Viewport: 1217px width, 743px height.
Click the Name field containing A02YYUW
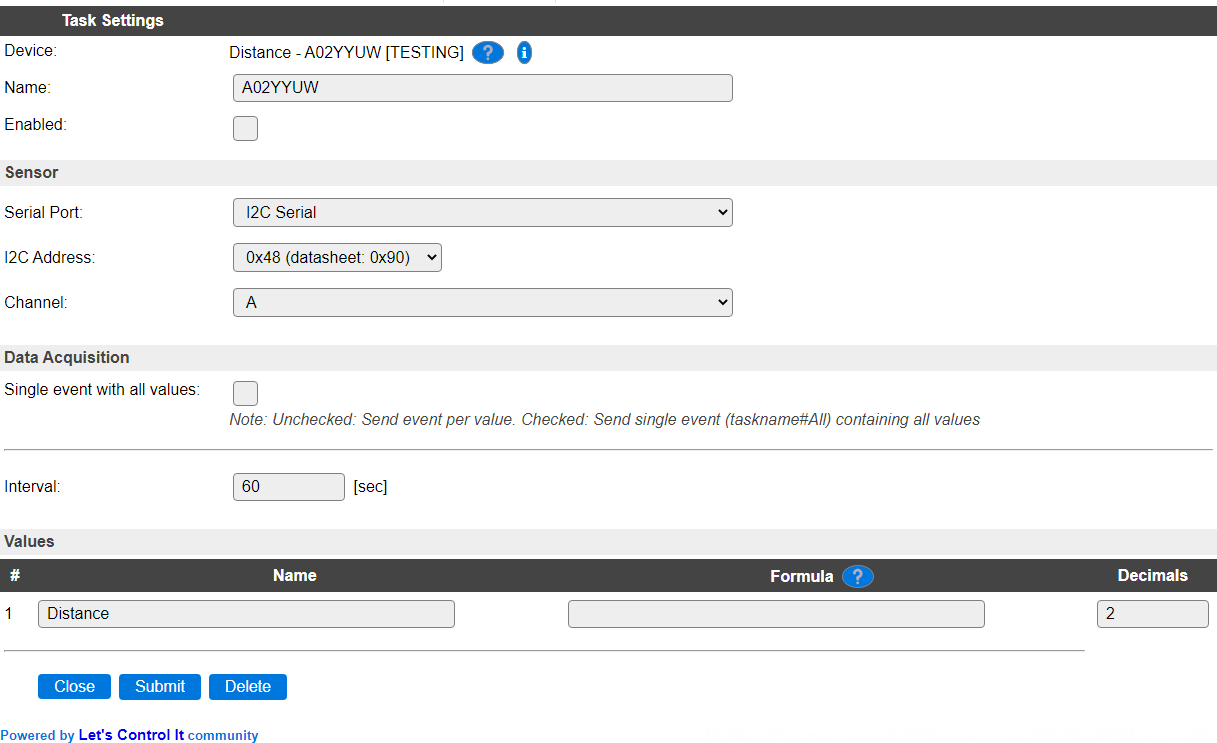[x=482, y=88]
